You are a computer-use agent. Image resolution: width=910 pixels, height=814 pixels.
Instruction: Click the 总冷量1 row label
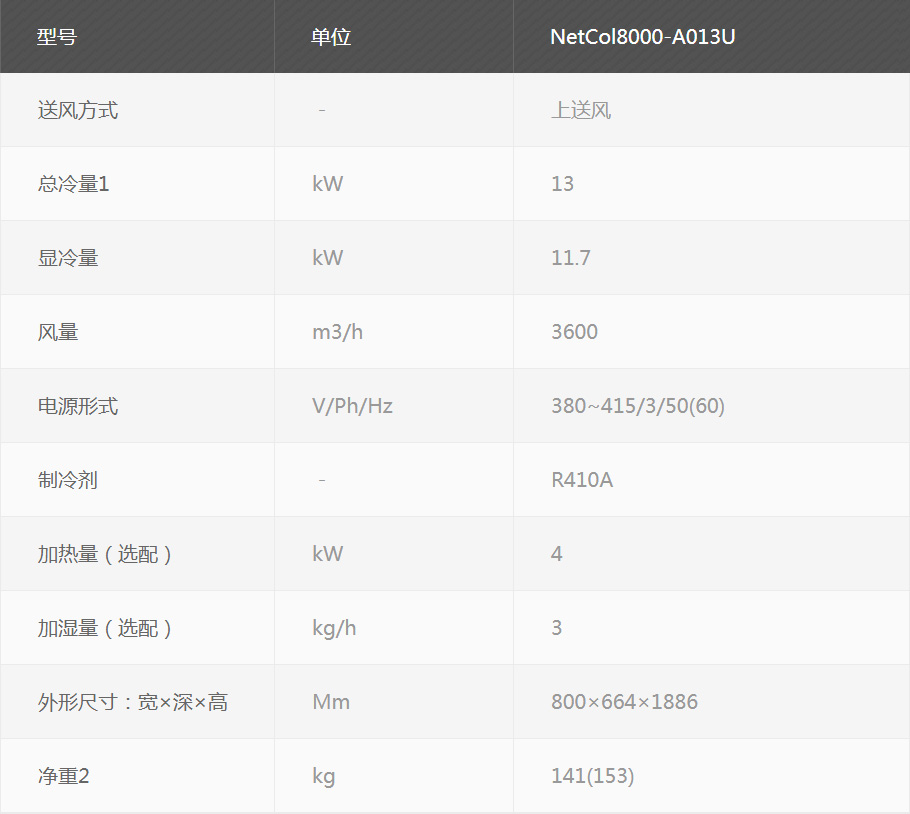73,184
